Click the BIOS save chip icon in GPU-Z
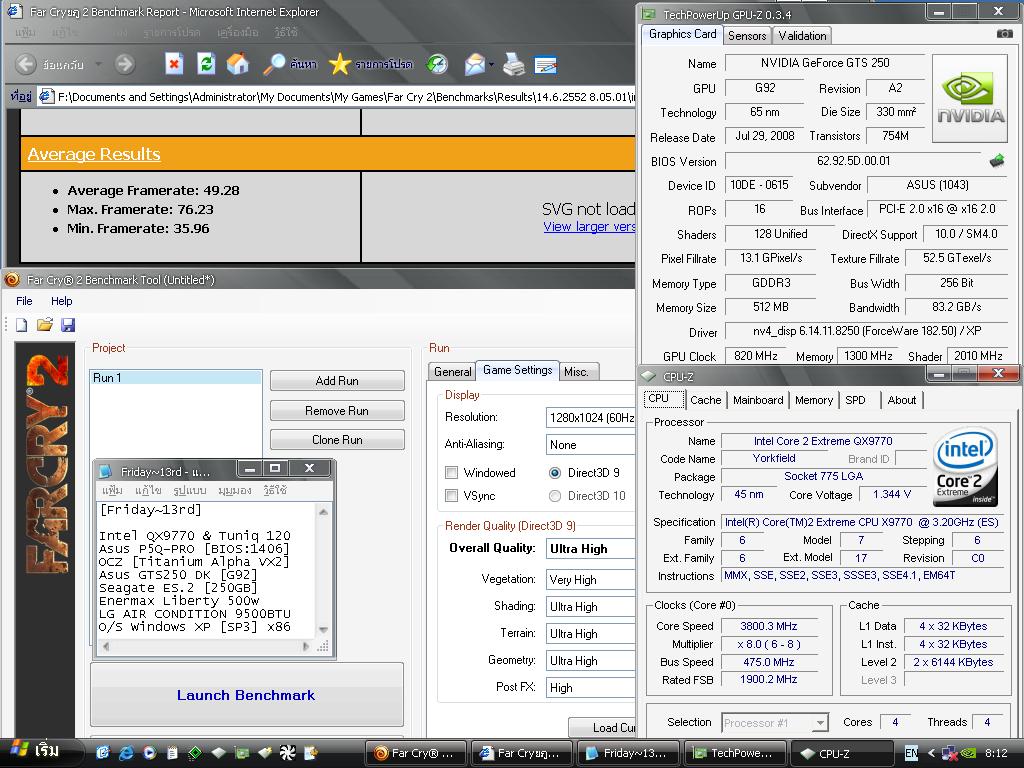1024x768 pixels. click(997, 161)
